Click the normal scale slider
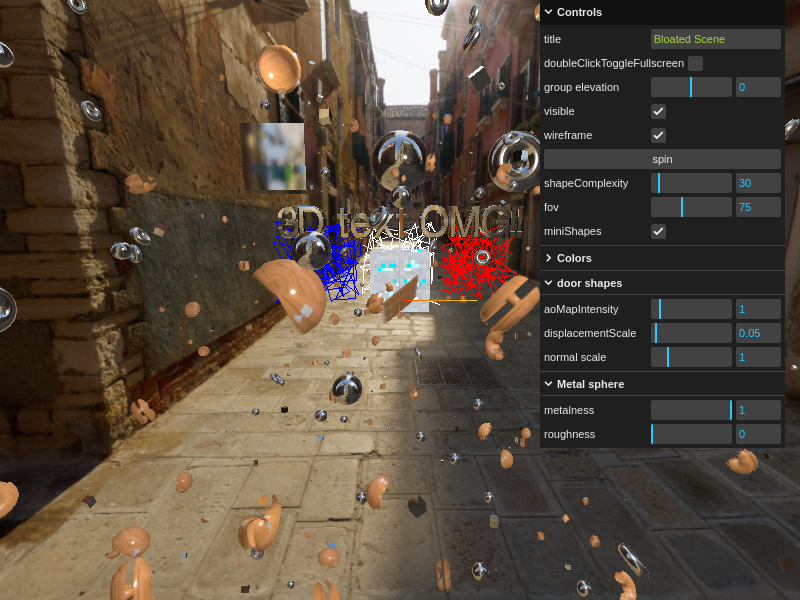 tap(691, 357)
